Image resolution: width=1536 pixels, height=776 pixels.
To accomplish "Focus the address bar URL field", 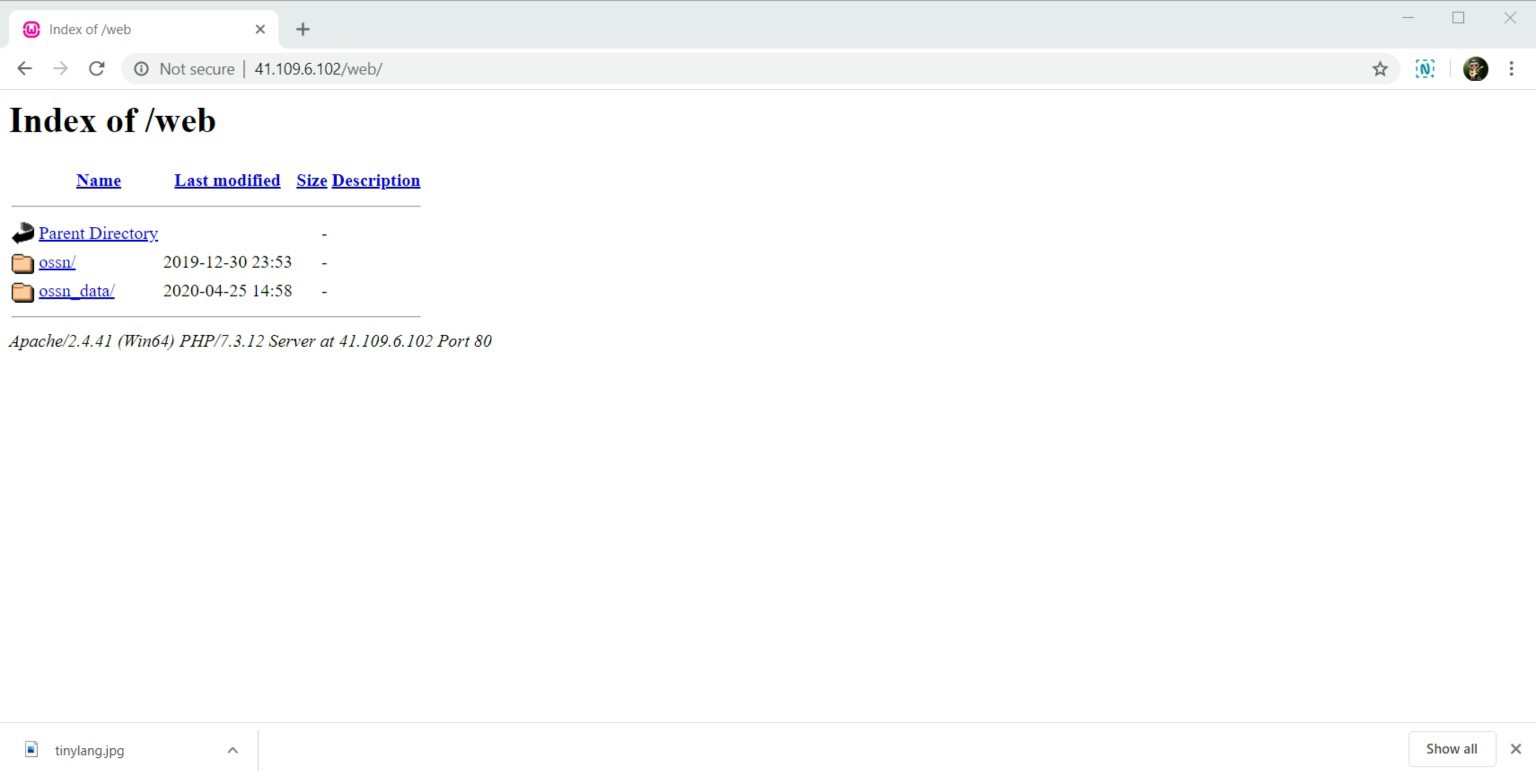I will tap(700, 69).
